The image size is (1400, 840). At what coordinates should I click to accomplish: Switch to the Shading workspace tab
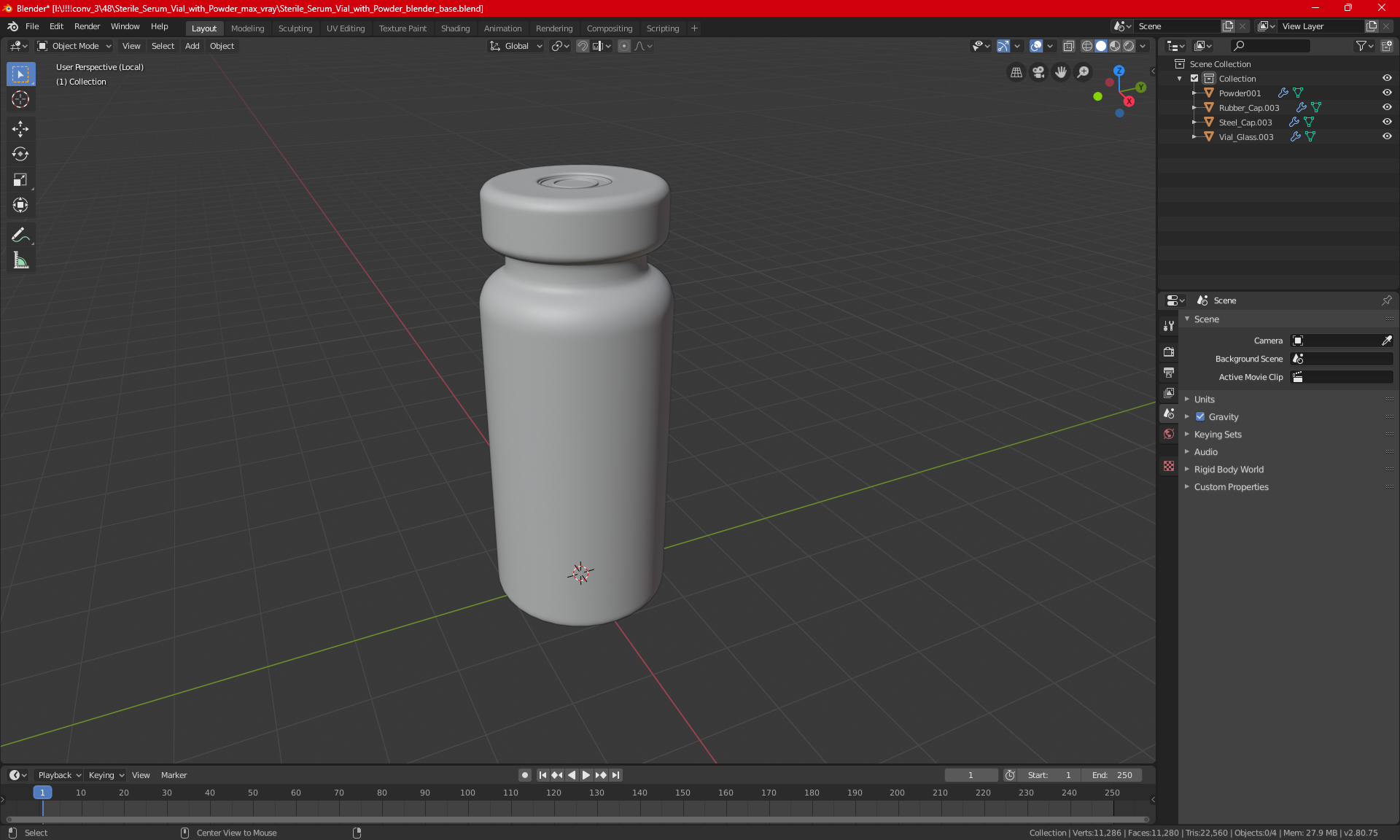(x=455, y=28)
